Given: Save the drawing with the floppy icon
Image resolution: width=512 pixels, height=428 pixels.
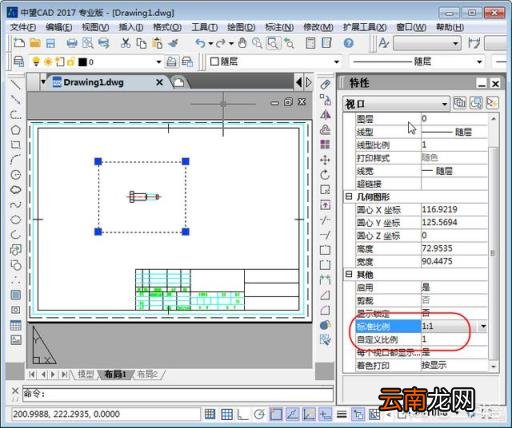Looking at the screenshot, I should coord(50,43).
